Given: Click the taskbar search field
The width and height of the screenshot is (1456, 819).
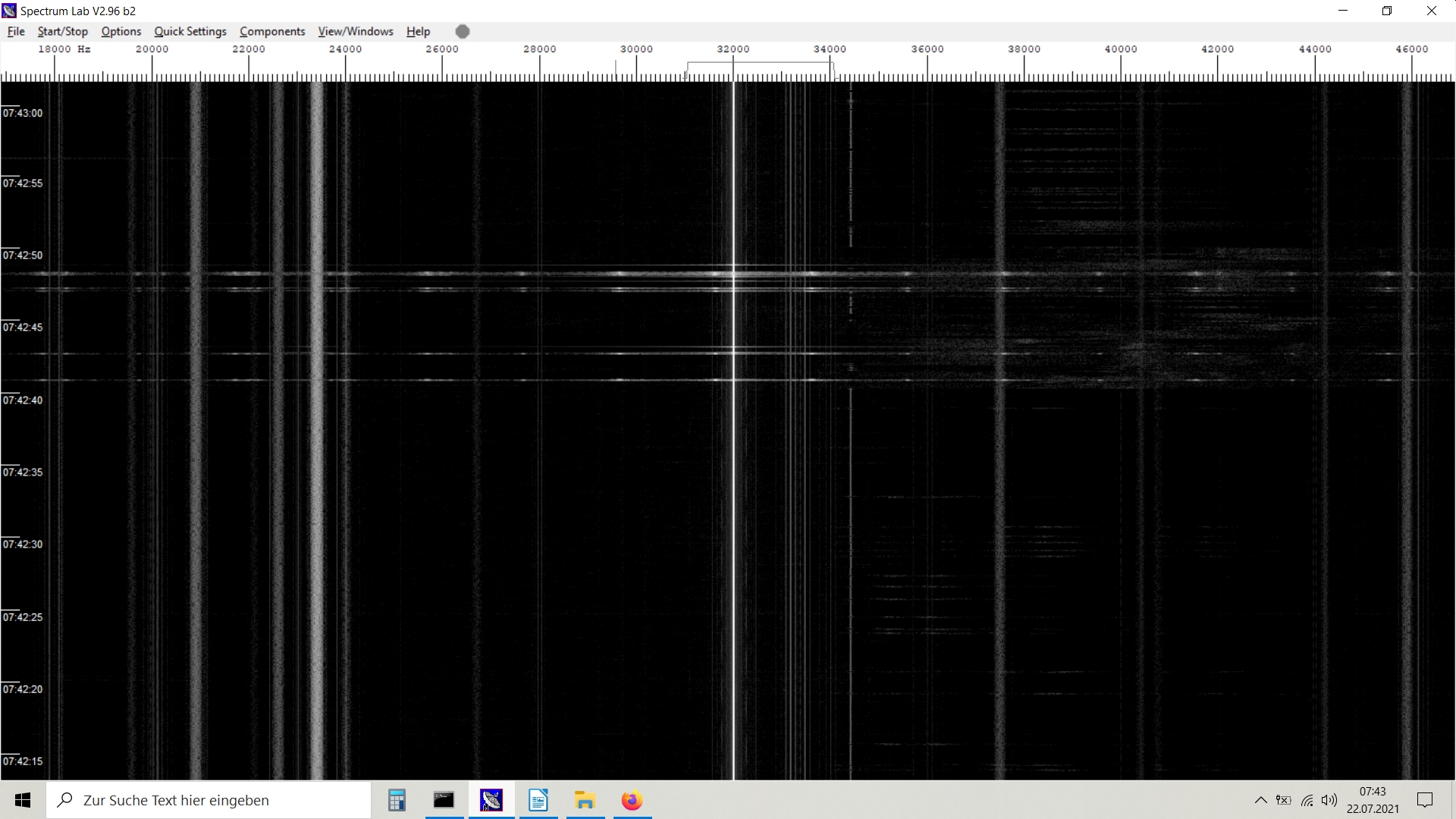Looking at the screenshot, I should pos(209,800).
